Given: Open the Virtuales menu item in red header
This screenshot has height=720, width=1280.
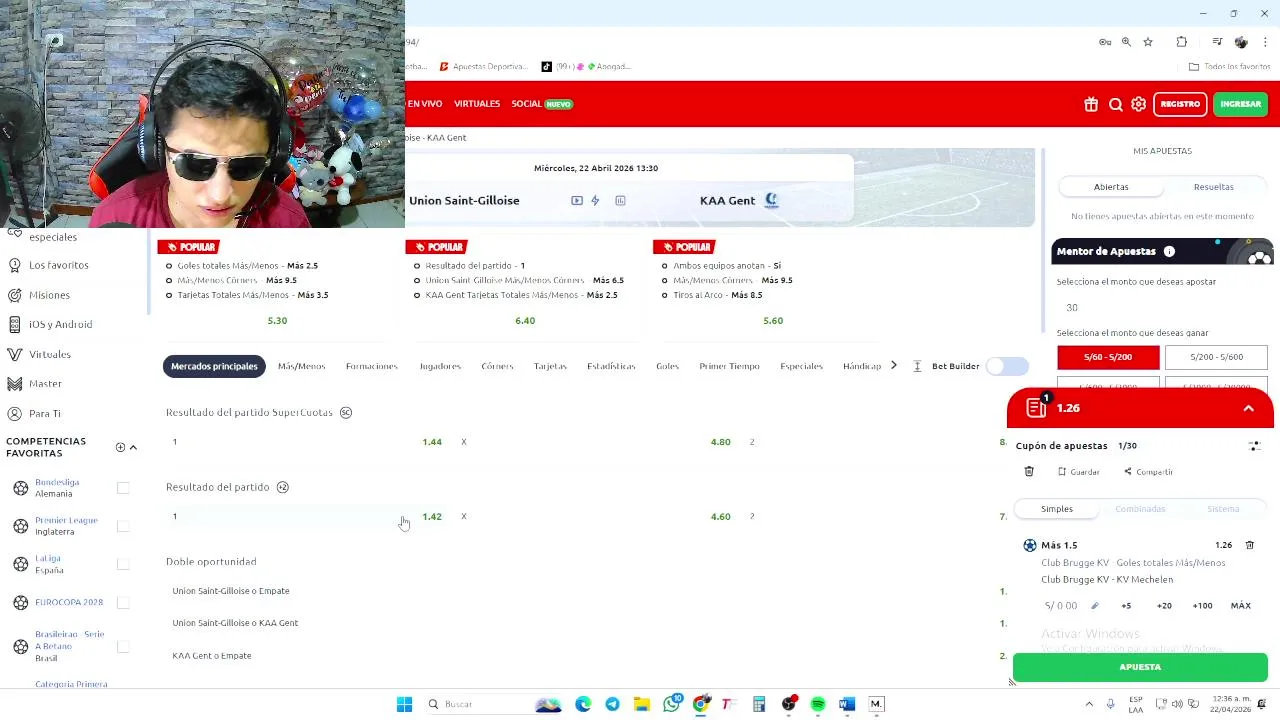Looking at the screenshot, I should [x=477, y=104].
